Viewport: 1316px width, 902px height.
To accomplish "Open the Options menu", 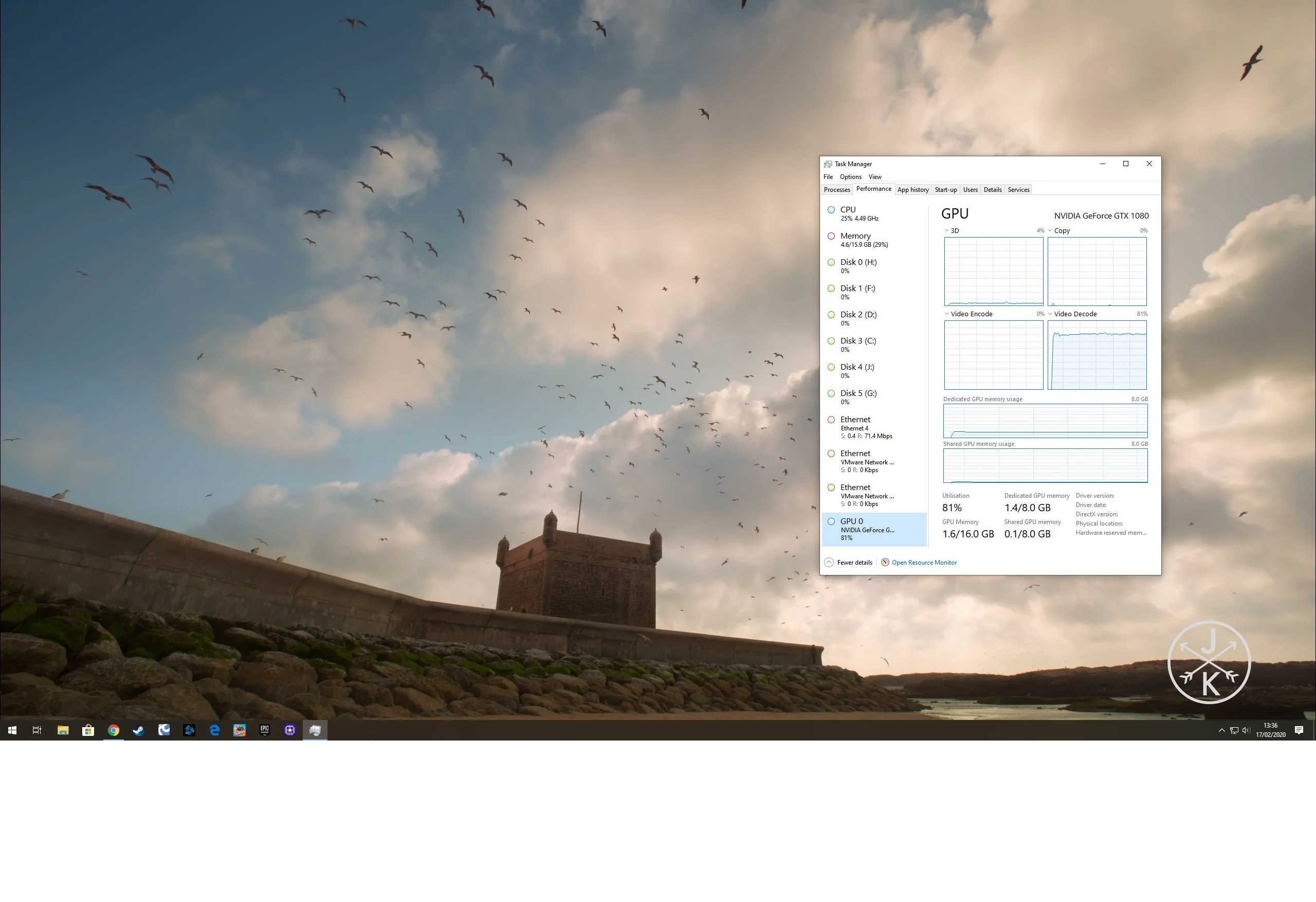I will coord(851,177).
